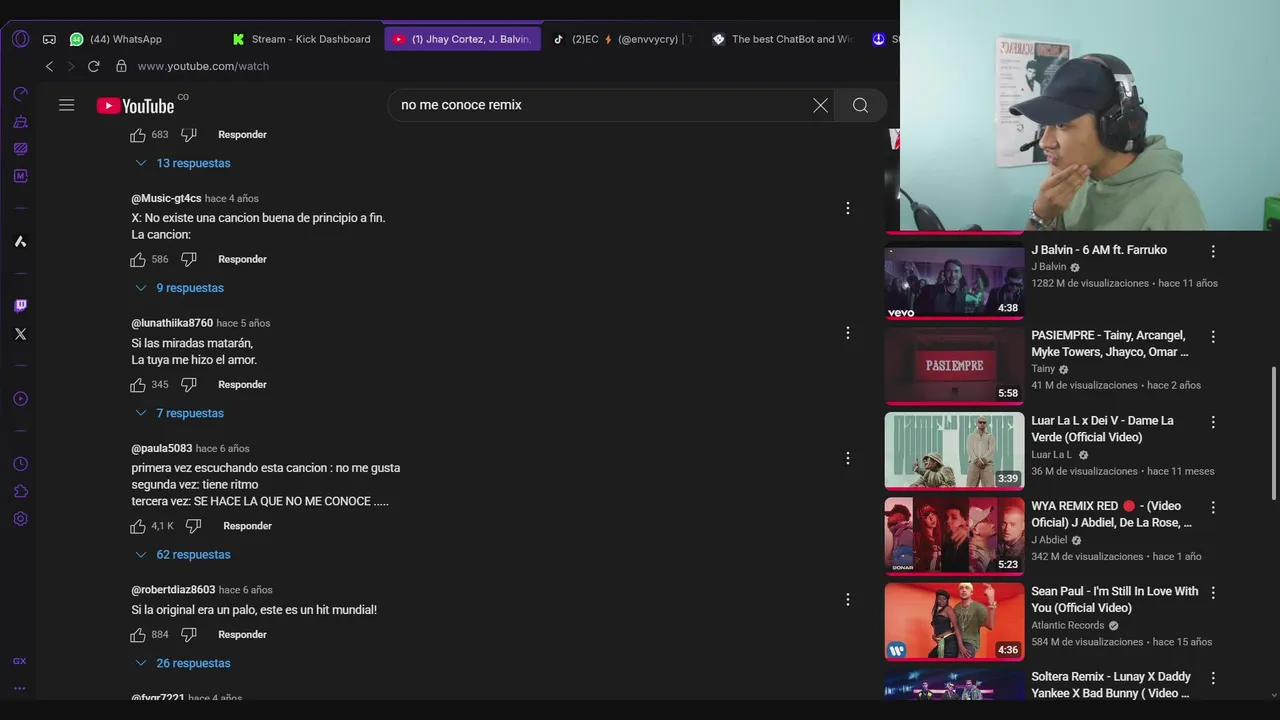Open Sean Paul video thumbnail 4:36
The width and height of the screenshot is (1280, 720).
click(x=954, y=622)
